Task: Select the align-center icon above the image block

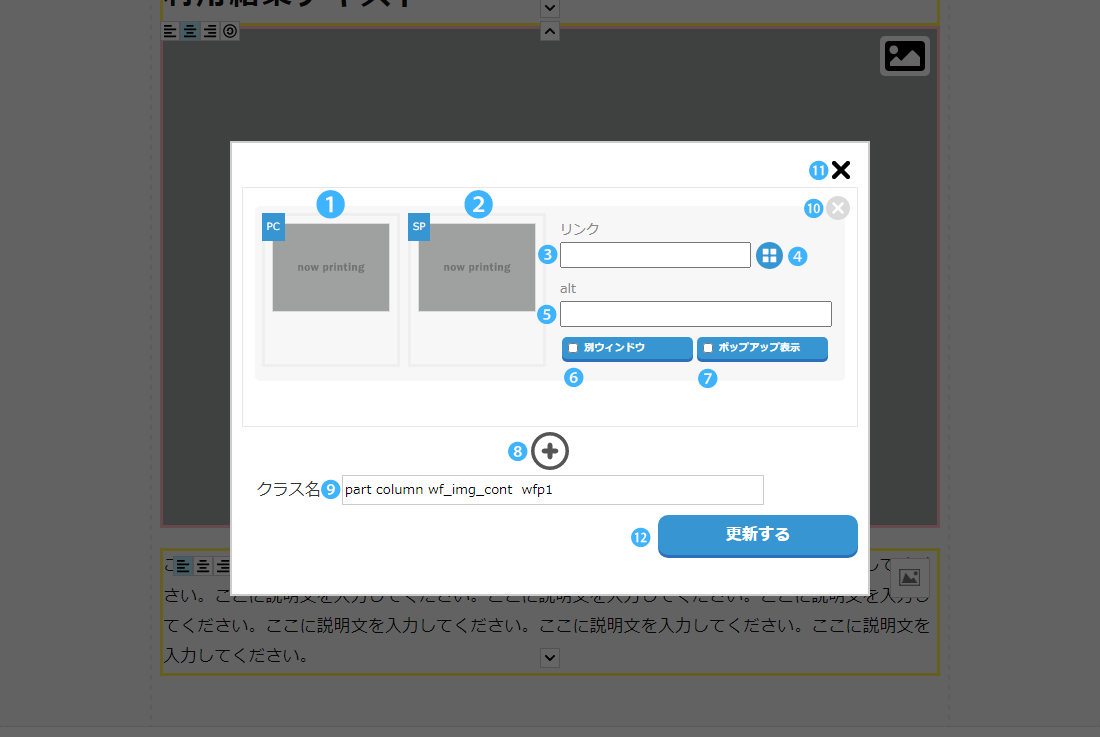Action: [x=190, y=31]
